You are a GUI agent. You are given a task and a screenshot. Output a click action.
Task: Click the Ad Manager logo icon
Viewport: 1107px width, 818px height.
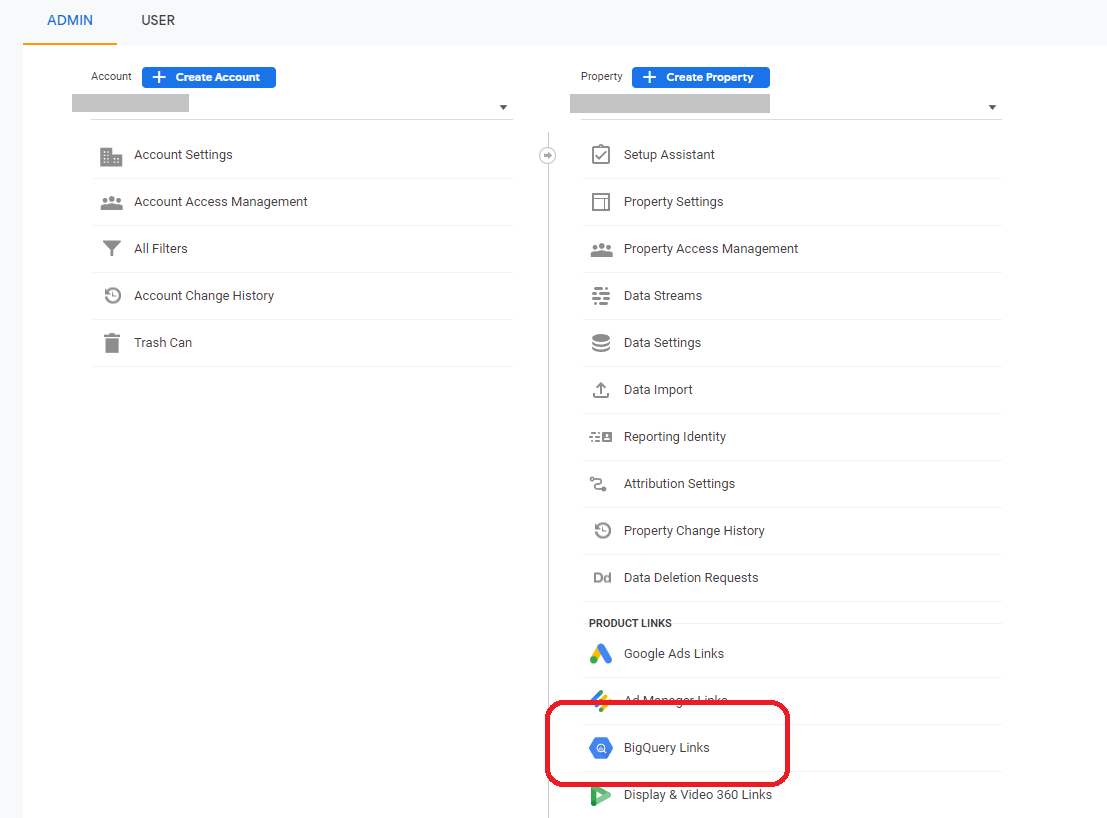pos(600,701)
